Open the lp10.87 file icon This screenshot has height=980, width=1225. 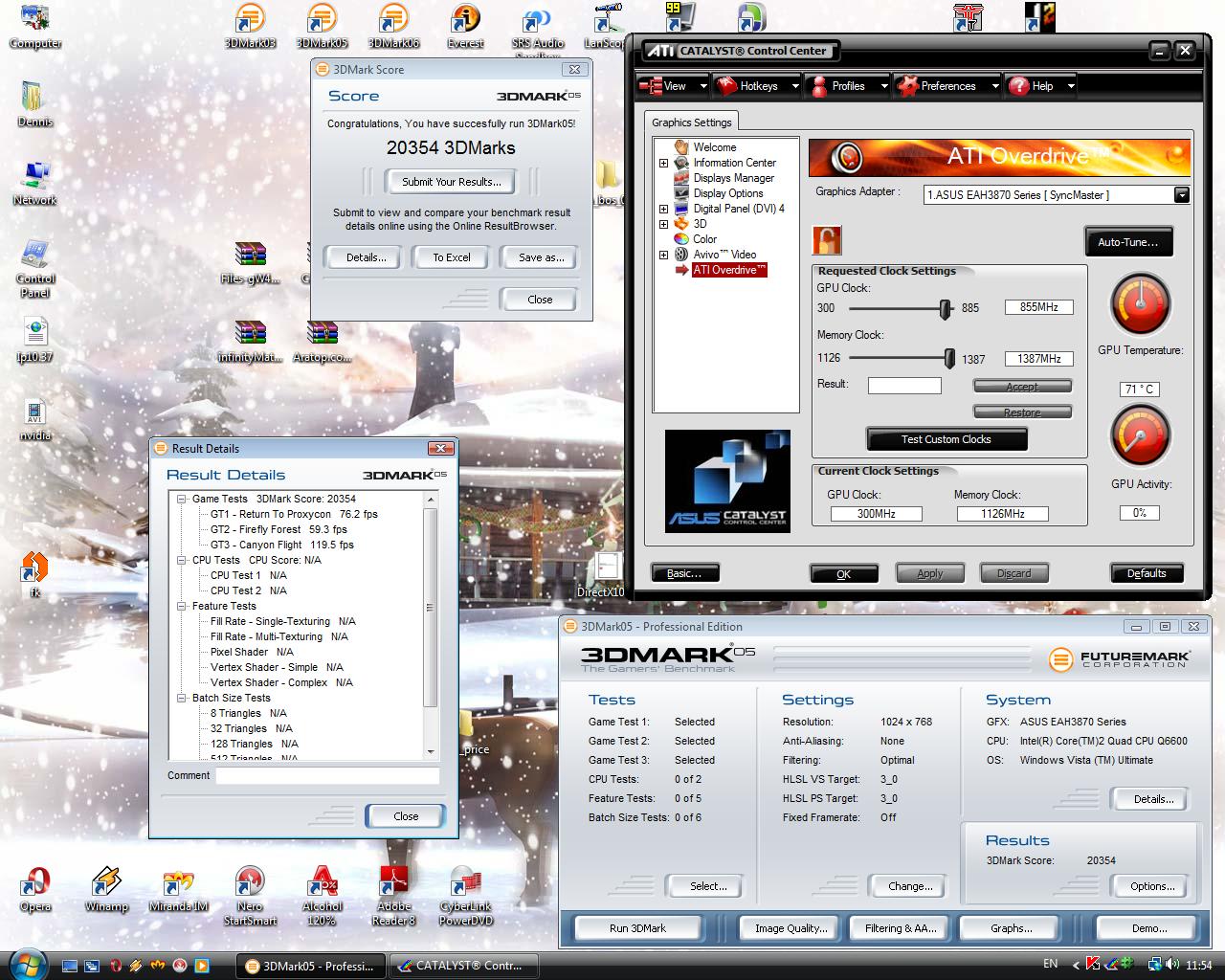[35, 341]
